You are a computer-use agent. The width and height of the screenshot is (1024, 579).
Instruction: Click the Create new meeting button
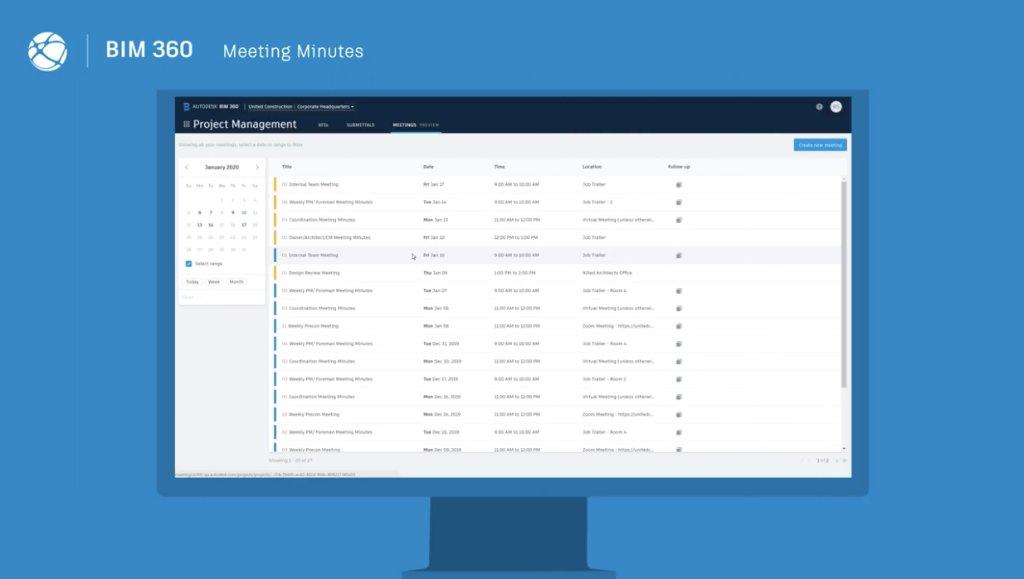pyautogui.click(x=820, y=145)
